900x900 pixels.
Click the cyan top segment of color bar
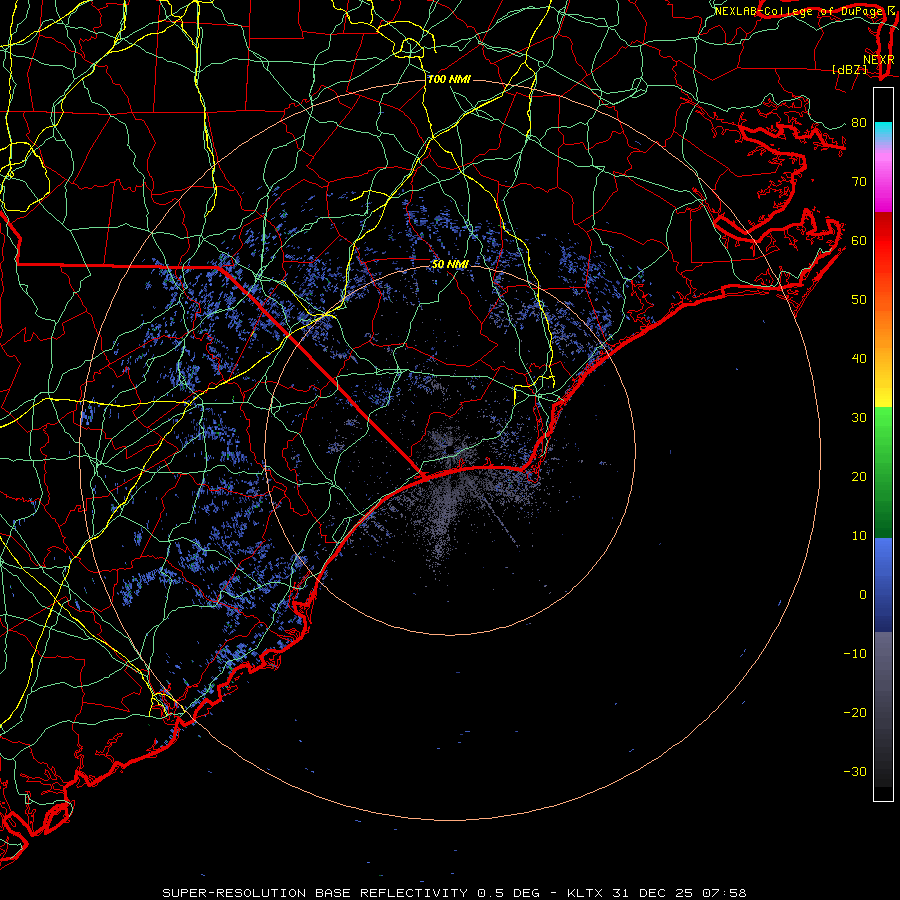pos(883,133)
